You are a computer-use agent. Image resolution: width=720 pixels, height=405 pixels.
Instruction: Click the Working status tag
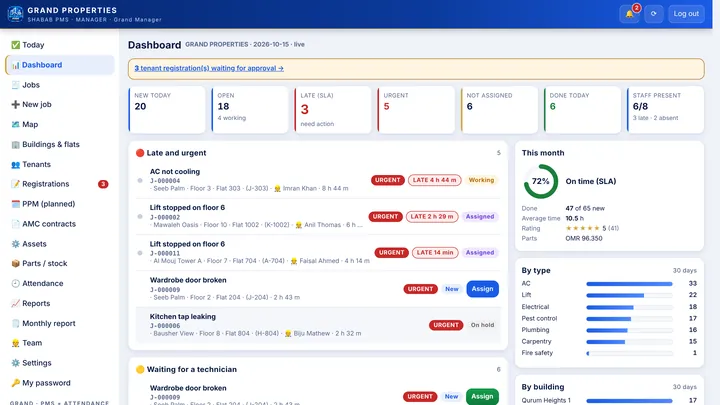(x=481, y=180)
